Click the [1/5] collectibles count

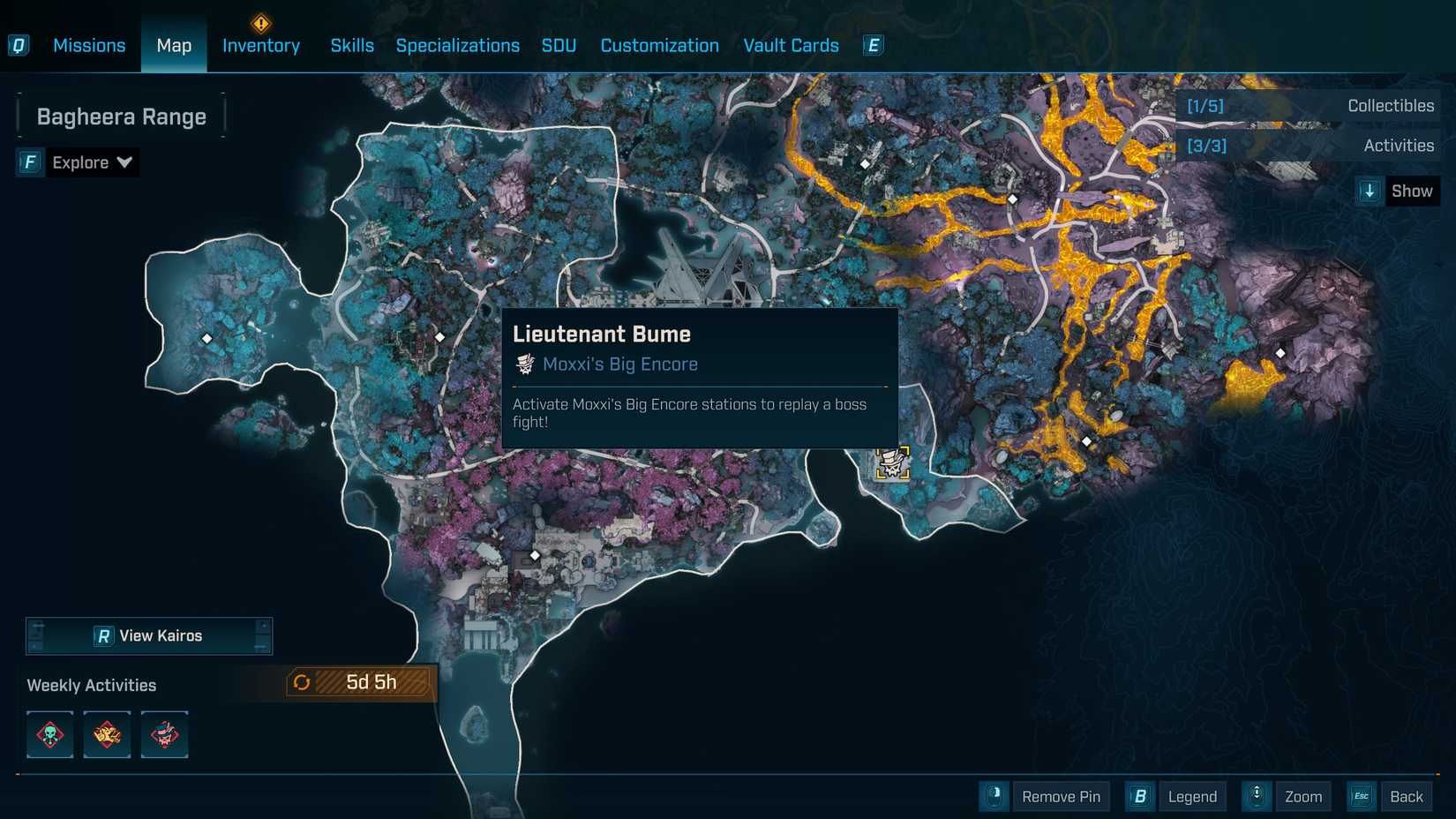1205,106
